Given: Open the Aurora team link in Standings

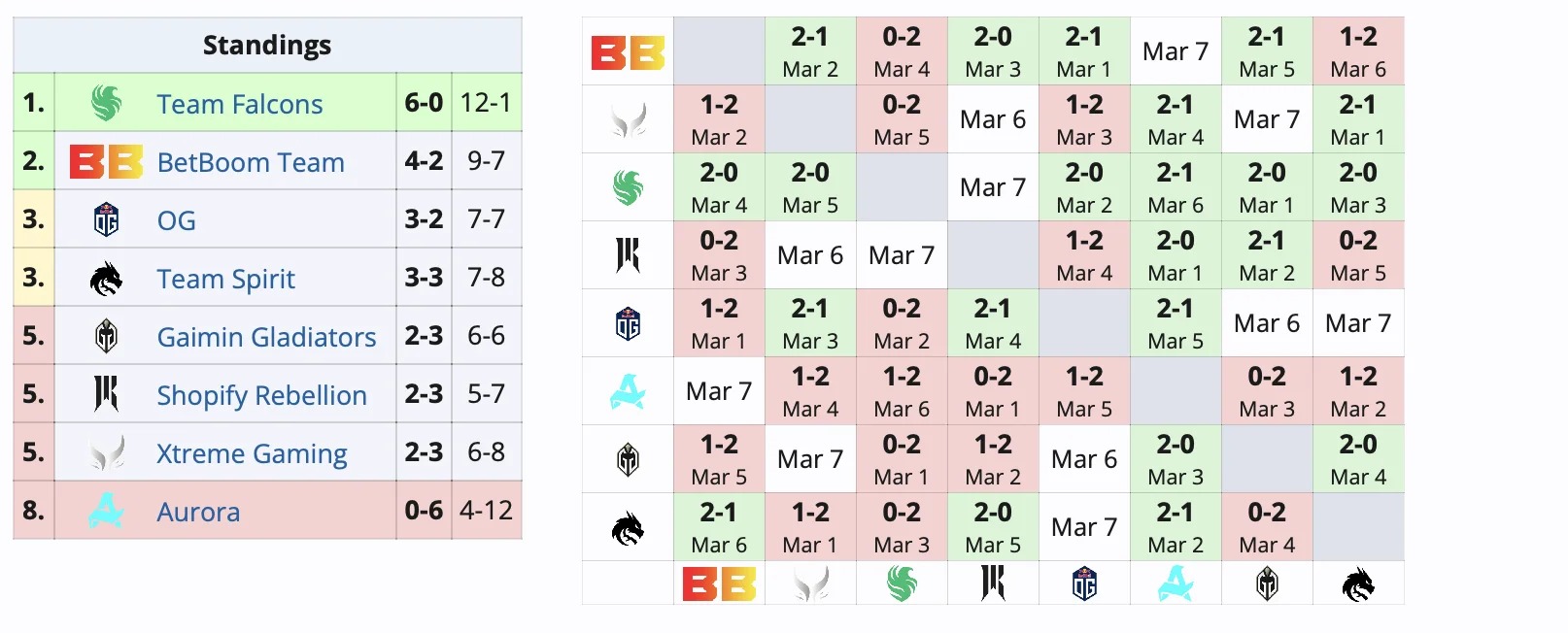Looking at the screenshot, I should [x=198, y=512].
